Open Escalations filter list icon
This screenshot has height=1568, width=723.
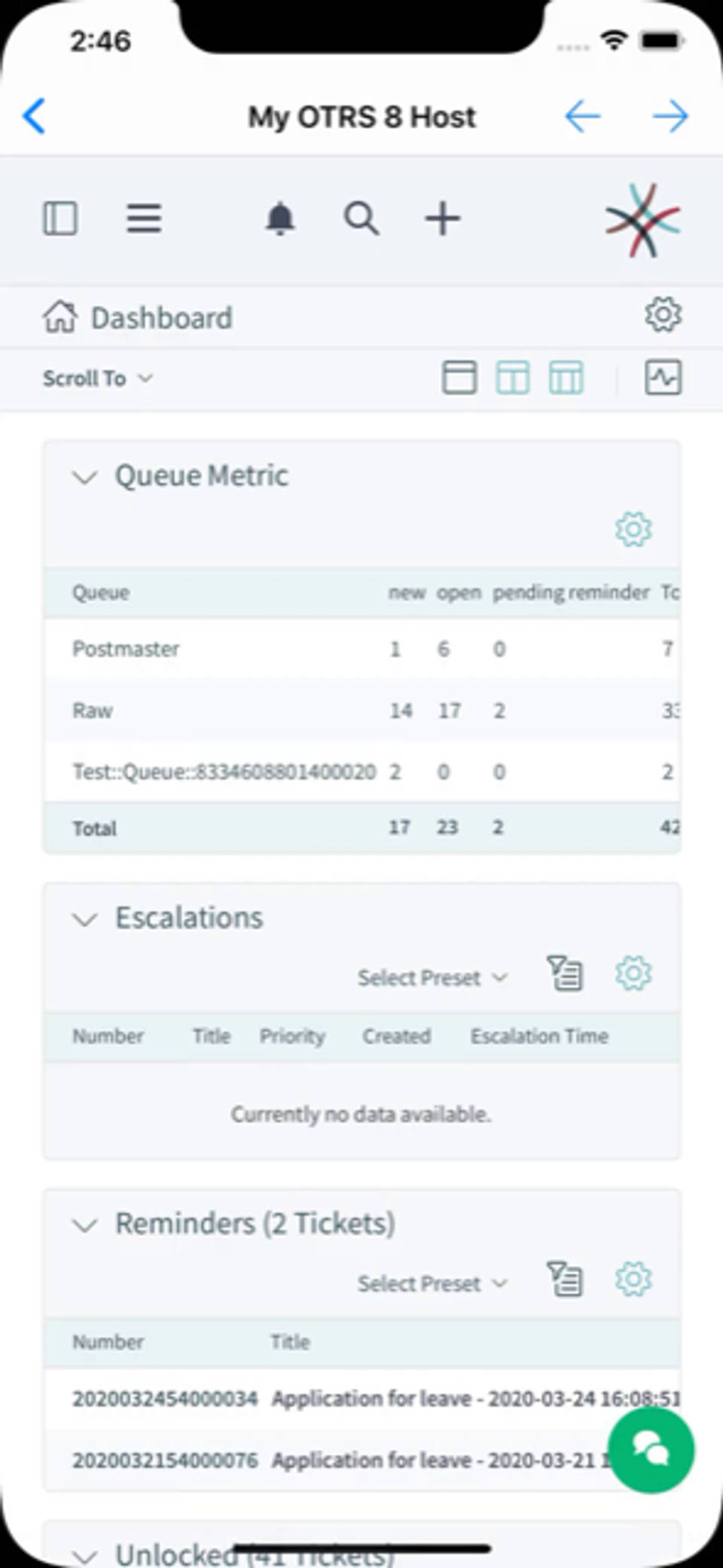pyautogui.click(x=565, y=973)
